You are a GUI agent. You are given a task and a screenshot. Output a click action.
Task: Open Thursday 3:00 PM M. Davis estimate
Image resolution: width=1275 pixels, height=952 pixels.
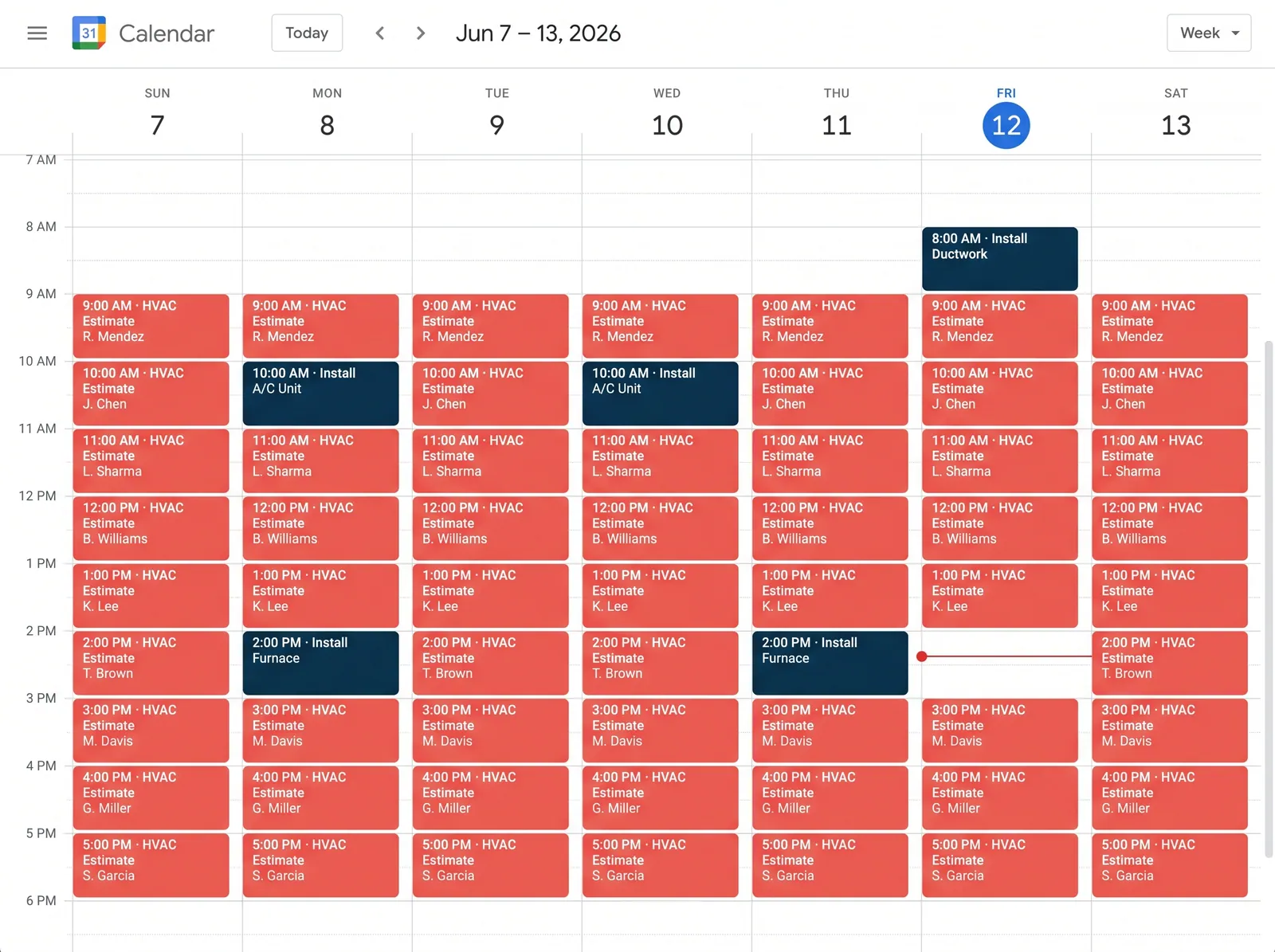click(x=830, y=731)
